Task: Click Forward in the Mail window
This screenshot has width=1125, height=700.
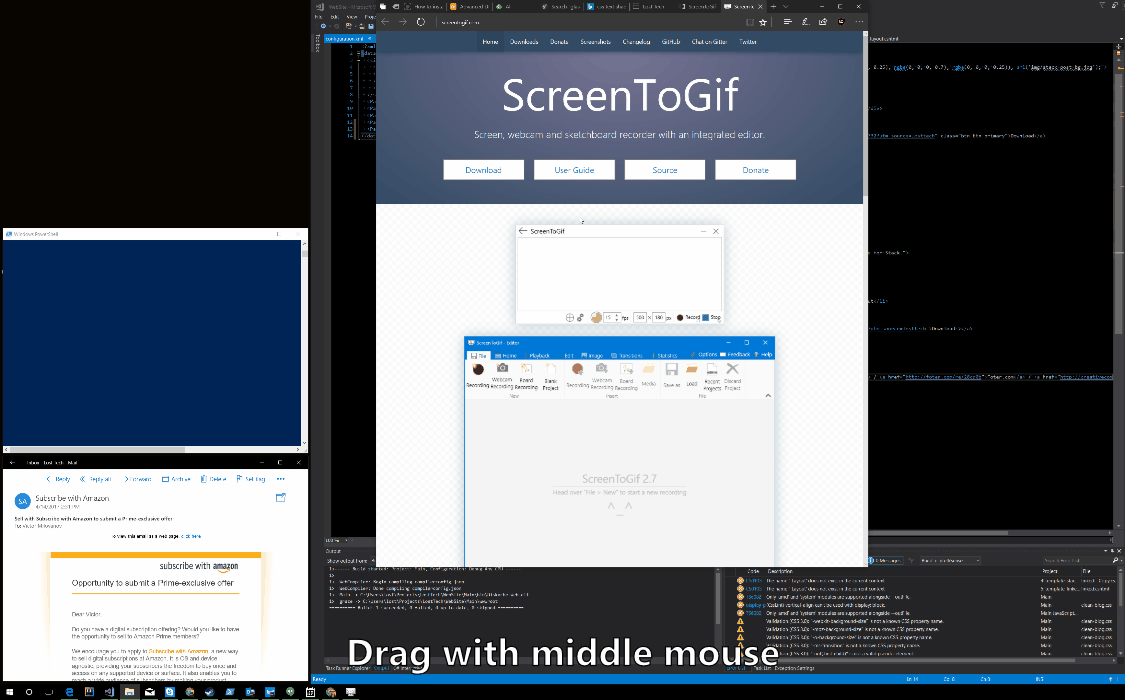Action: point(137,479)
